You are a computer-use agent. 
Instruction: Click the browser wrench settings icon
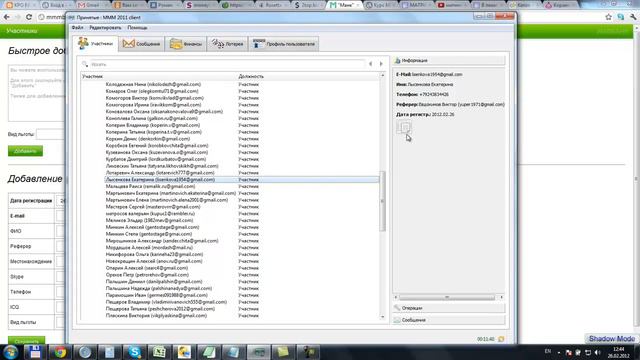click(x=633, y=17)
